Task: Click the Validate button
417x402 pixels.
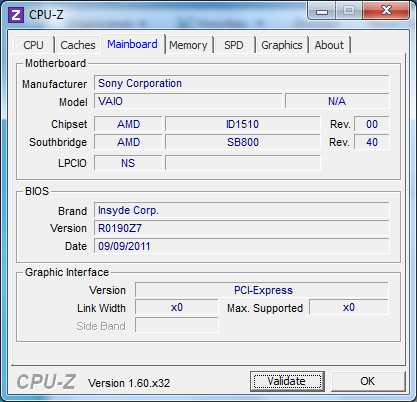Action: pos(287,381)
